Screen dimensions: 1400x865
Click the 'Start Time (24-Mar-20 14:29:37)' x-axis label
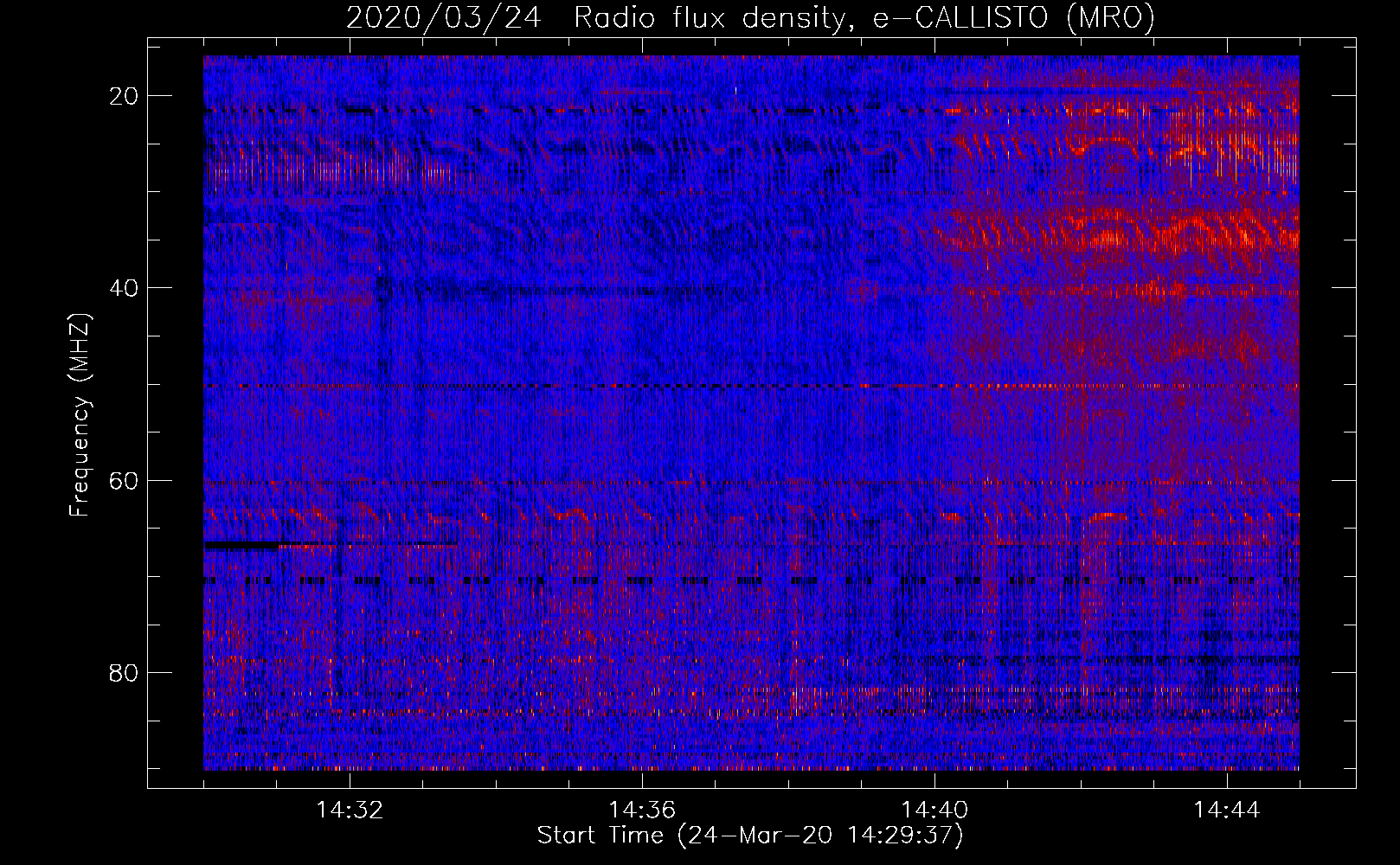click(750, 836)
